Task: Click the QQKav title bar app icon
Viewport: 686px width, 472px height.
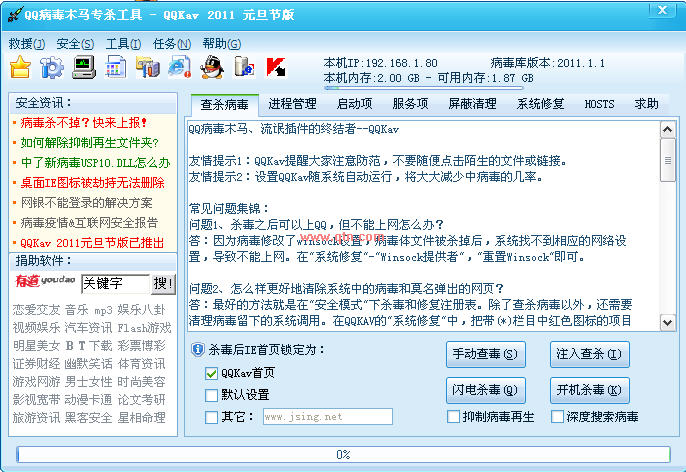Action: point(15,14)
